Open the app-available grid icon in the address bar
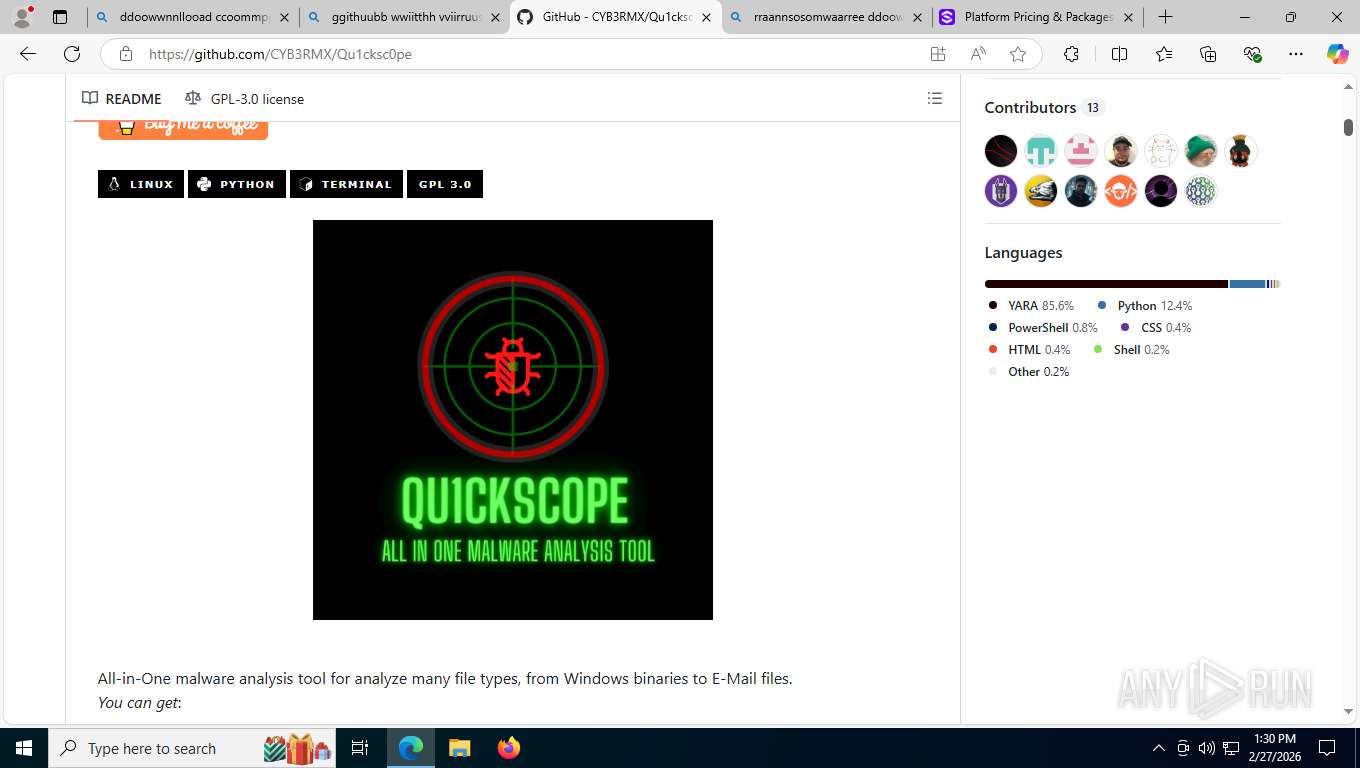Image resolution: width=1360 pixels, height=768 pixels. [x=938, y=54]
